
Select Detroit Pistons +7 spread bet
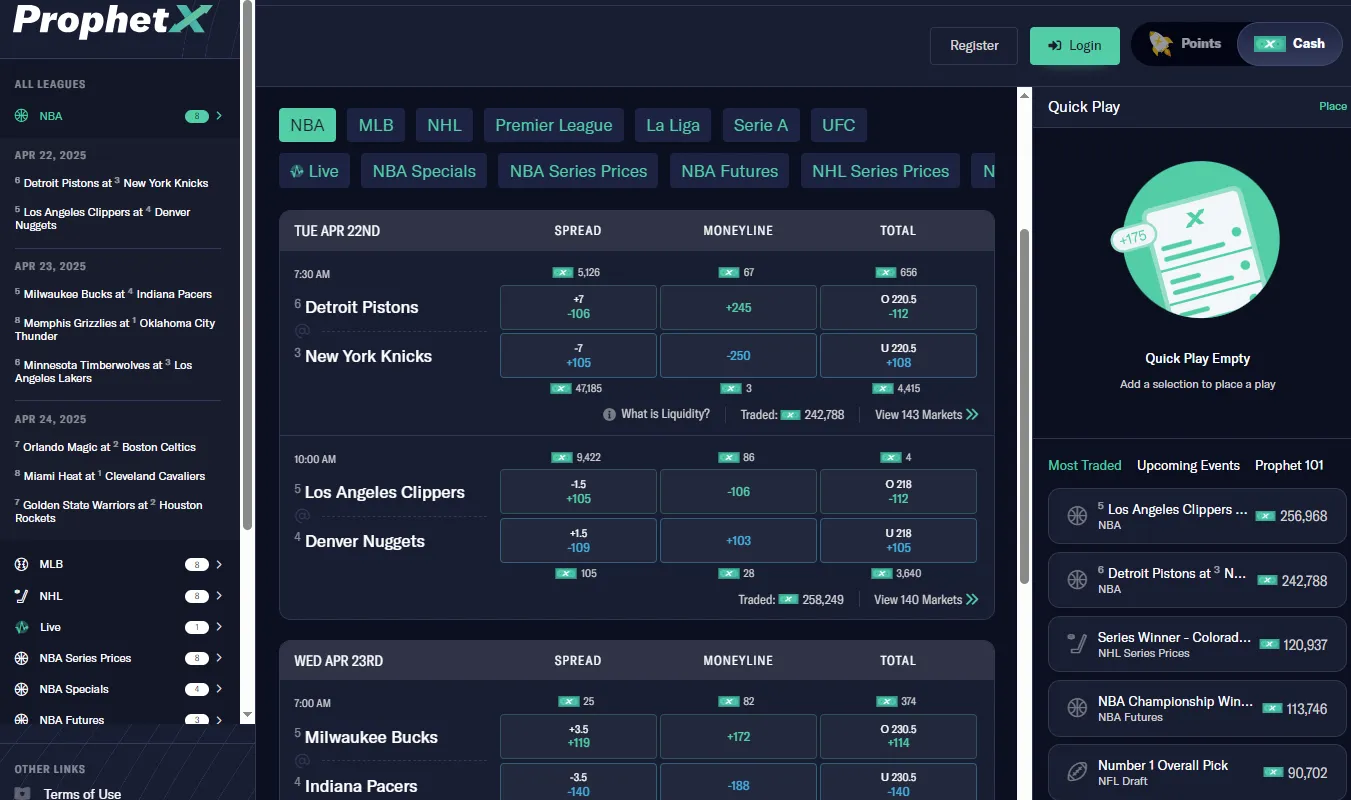pos(578,307)
